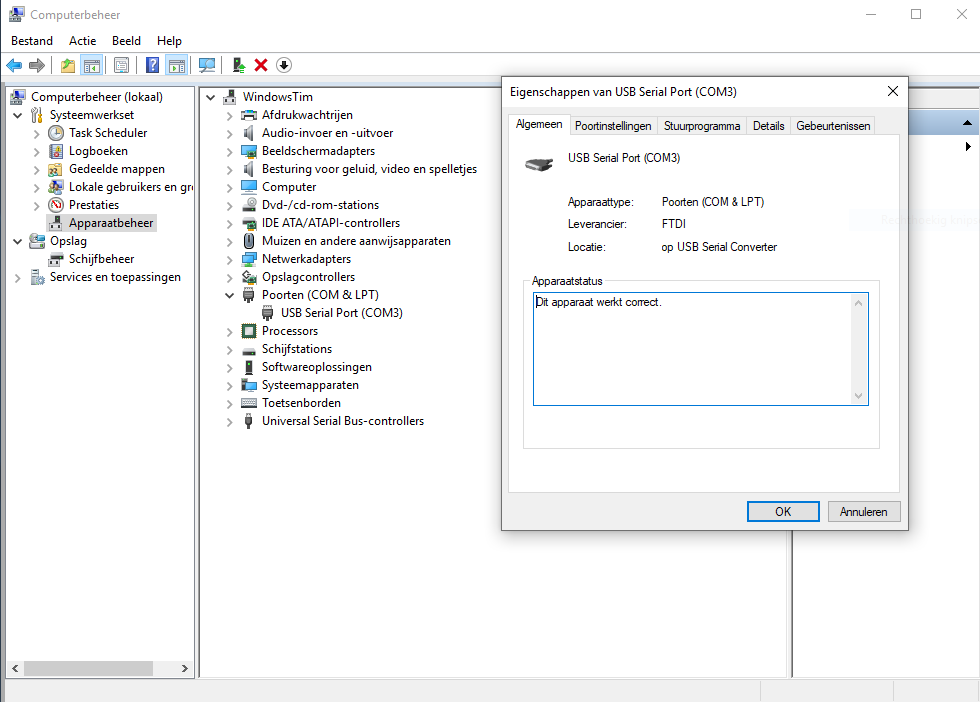Expand the Schijfstations category
The image size is (980, 702).
(229, 350)
